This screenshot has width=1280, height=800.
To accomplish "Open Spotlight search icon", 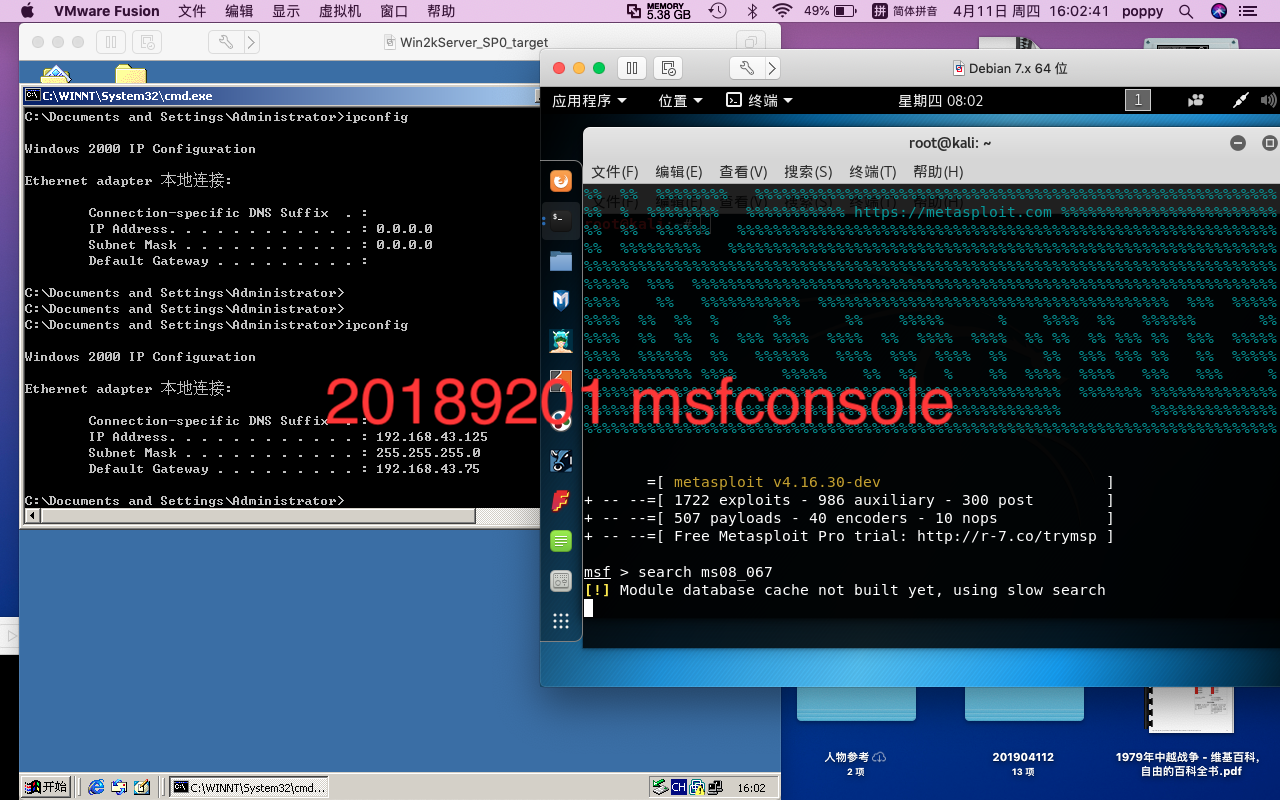I will [1186, 11].
